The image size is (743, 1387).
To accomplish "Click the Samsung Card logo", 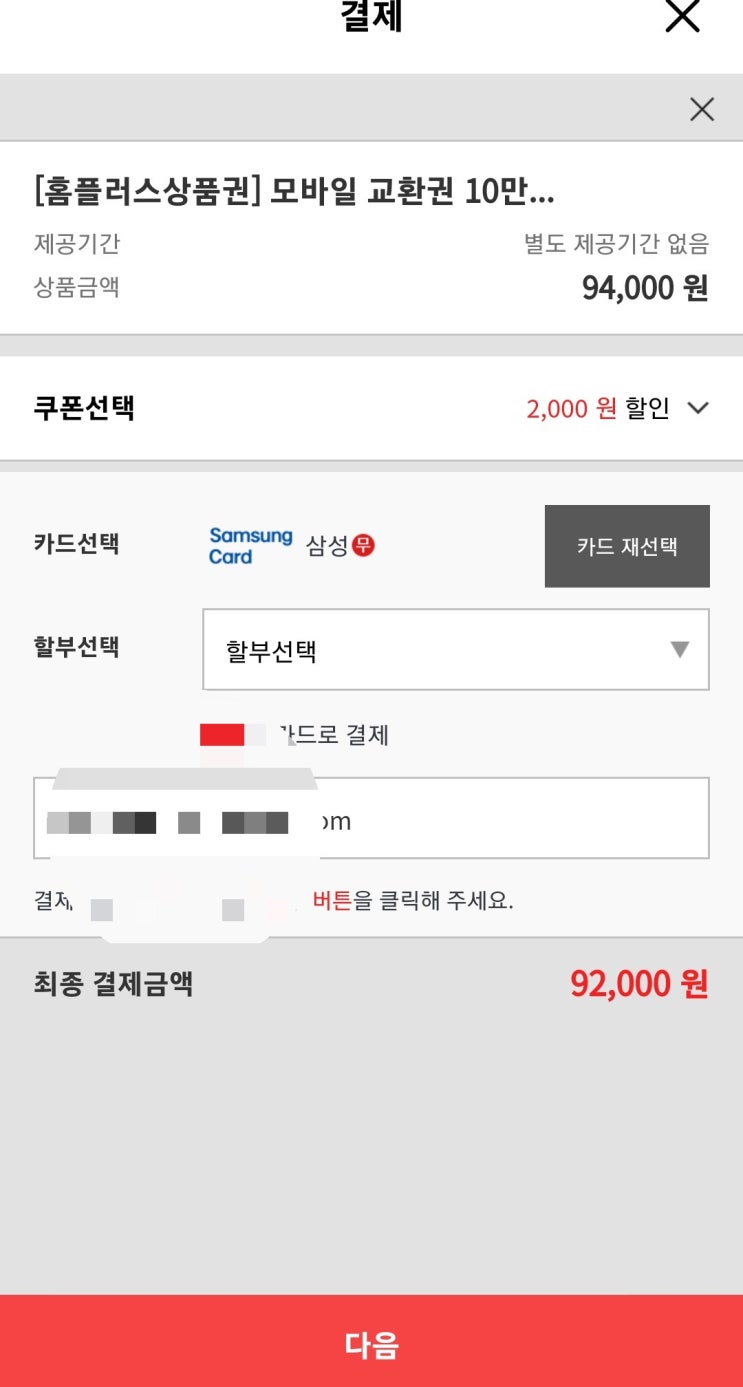I will tap(250, 546).
